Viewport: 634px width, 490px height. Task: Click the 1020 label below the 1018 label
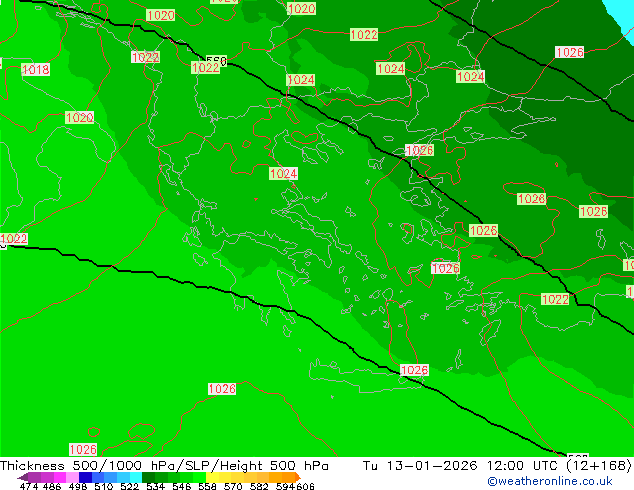(x=80, y=118)
